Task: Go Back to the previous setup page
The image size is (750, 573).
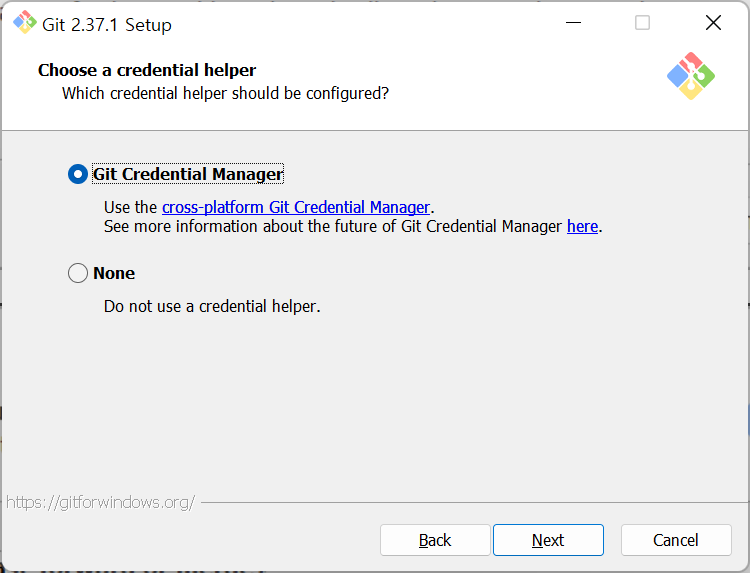Action: 435,540
